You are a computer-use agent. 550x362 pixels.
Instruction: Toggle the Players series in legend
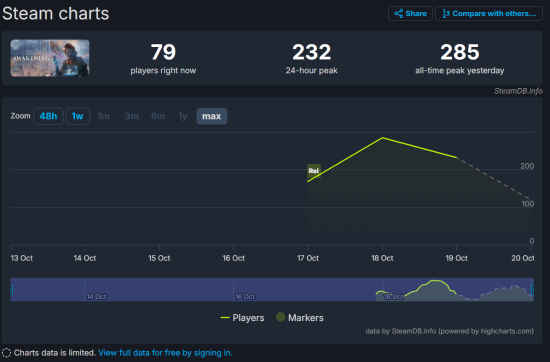242,318
